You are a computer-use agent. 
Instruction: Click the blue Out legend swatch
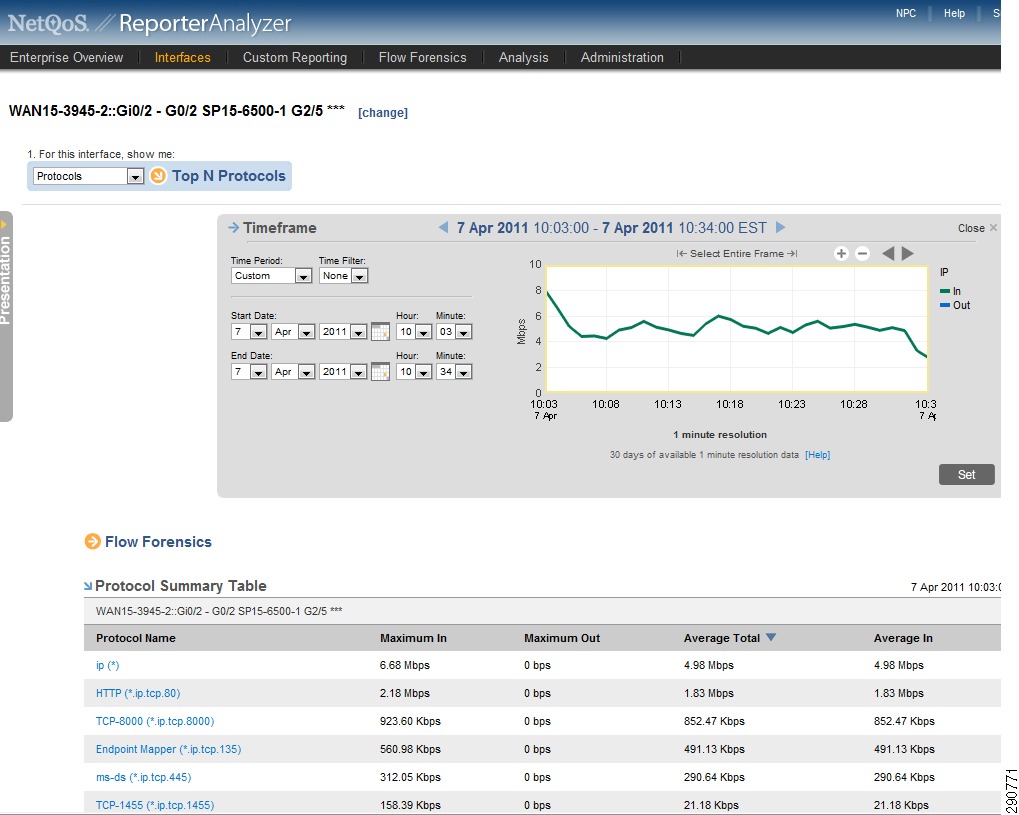click(x=945, y=305)
